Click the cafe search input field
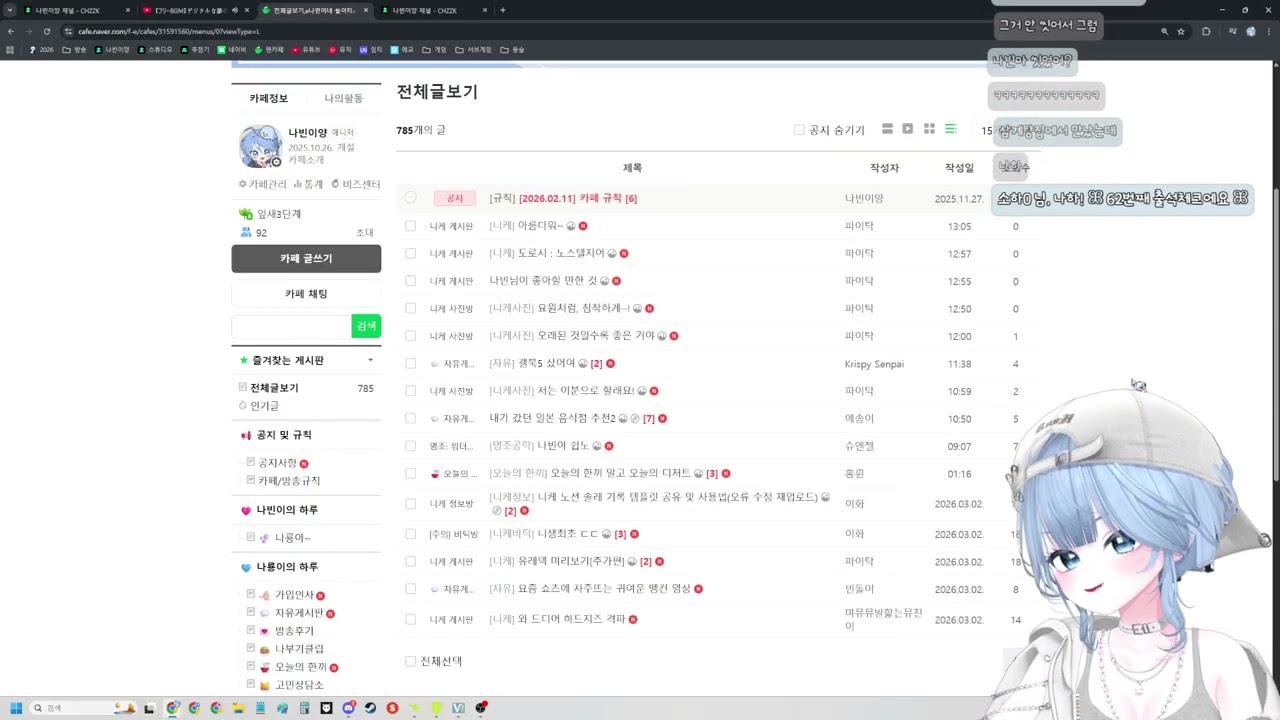The height and width of the screenshot is (720, 1280). (x=291, y=326)
